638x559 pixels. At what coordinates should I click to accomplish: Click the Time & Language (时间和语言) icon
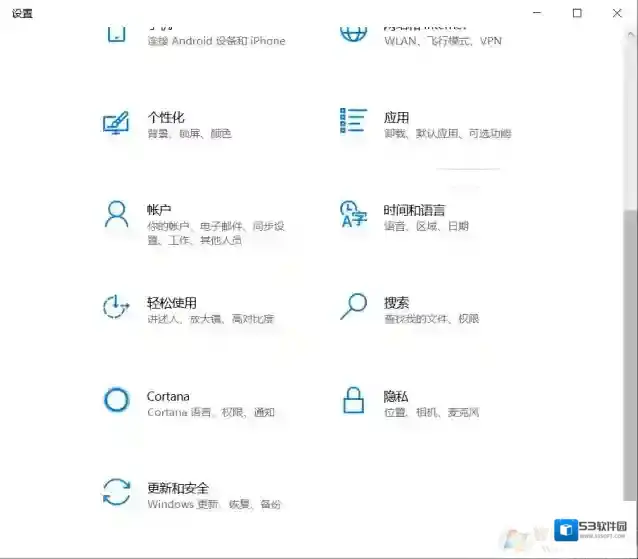click(x=354, y=214)
